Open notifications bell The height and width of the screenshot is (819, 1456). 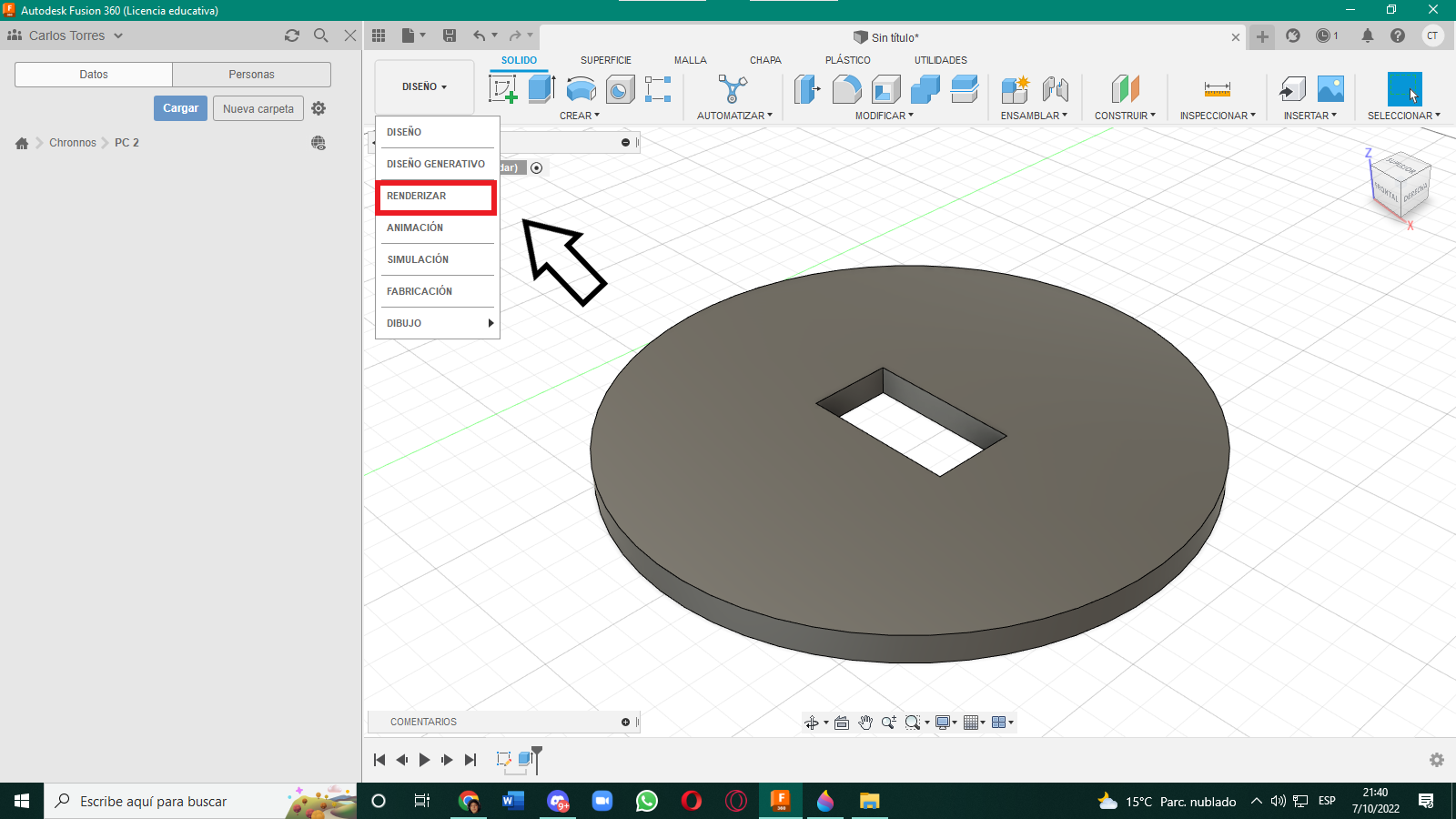click(x=1368, y=35)
